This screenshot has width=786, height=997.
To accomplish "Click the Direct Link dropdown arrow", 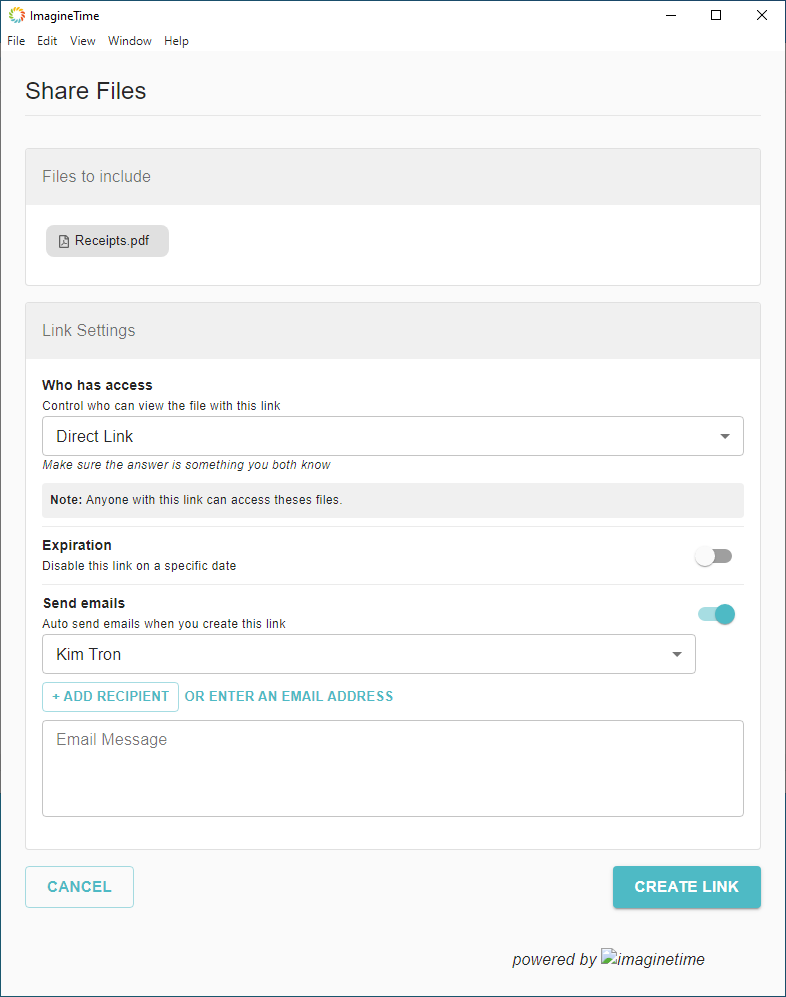I will click(x=725, y=436).
